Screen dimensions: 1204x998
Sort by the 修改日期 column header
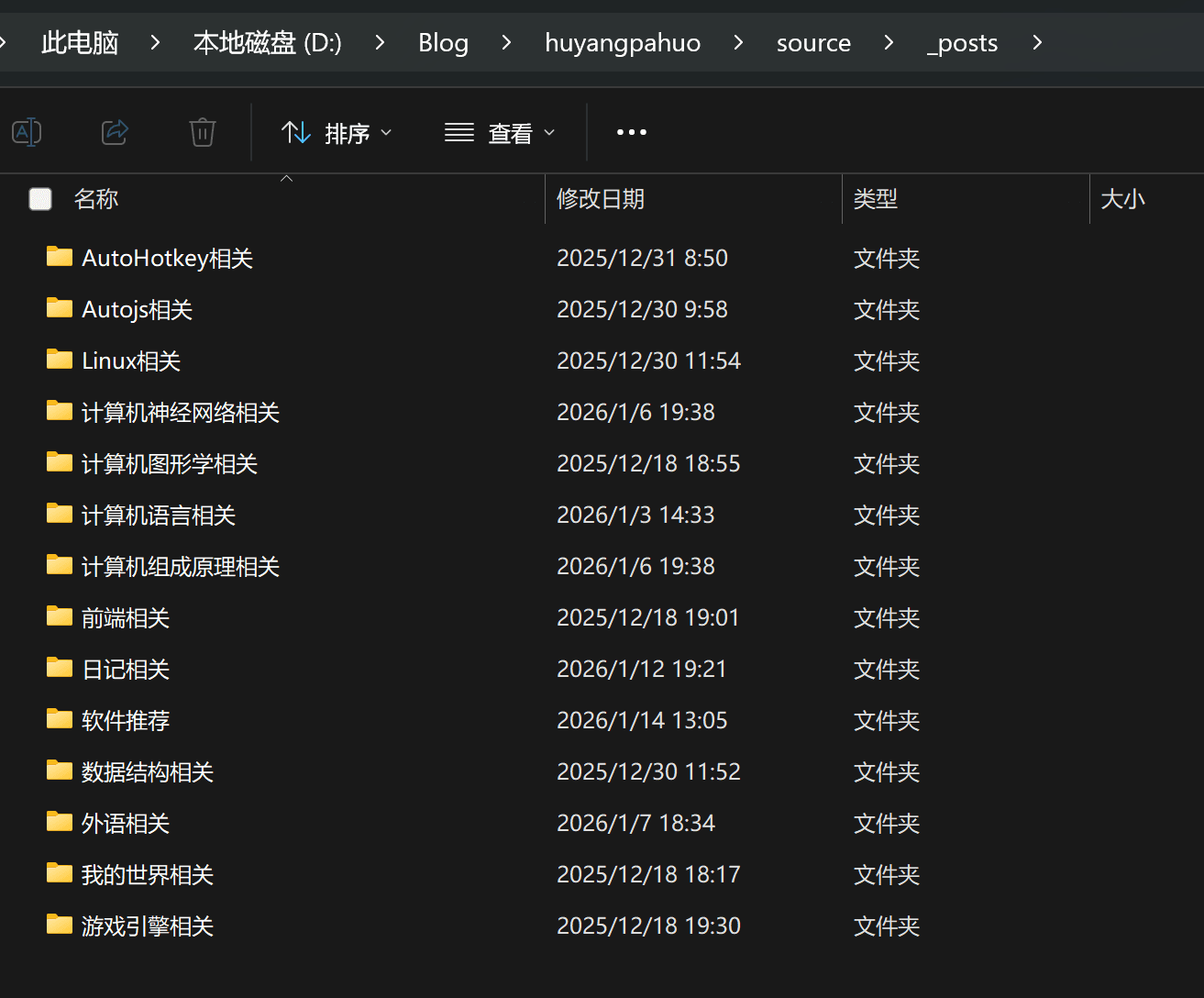[601, 199]
